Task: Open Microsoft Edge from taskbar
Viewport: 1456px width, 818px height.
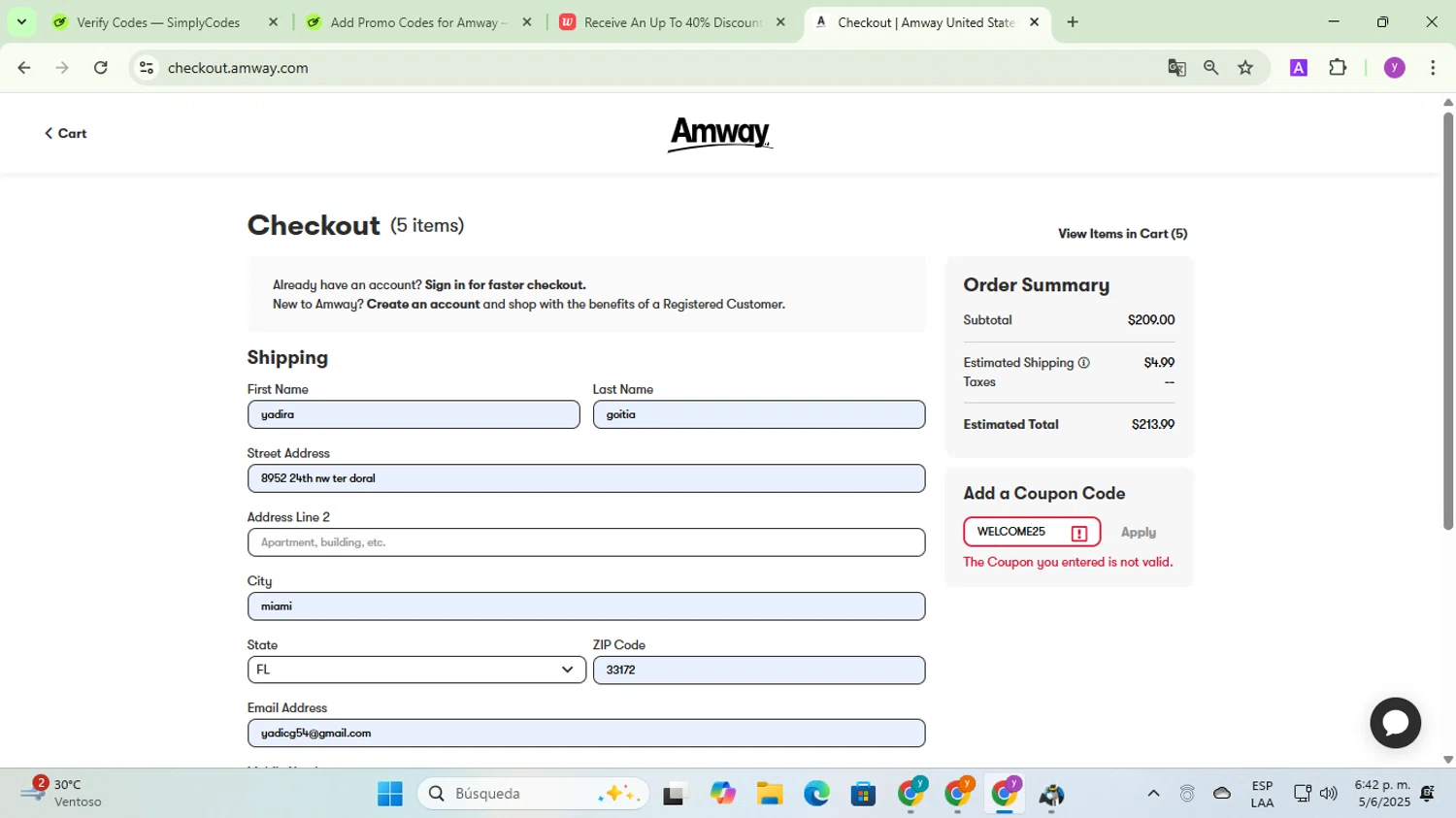Action: (x=816, y=794)
